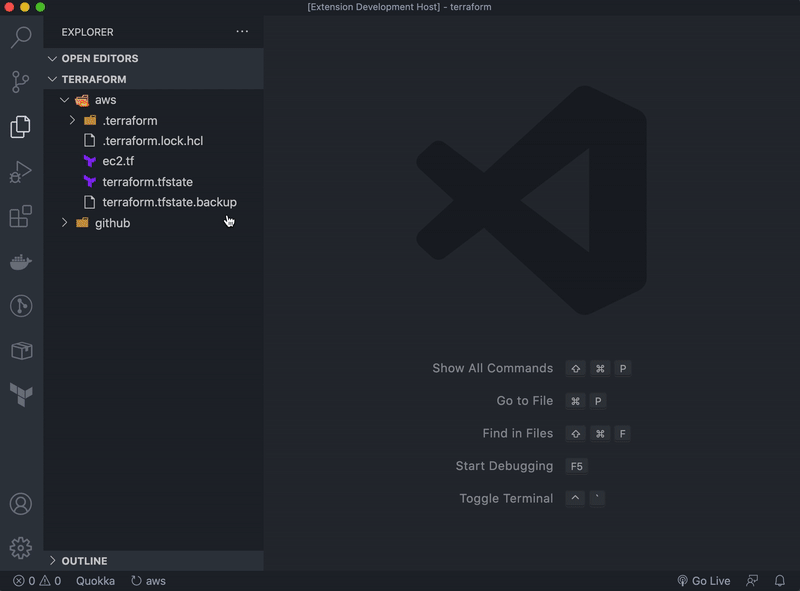Click the Toggle Terminal hint
The width and height of the screenshot is (800, 591).
click(506, 499)
